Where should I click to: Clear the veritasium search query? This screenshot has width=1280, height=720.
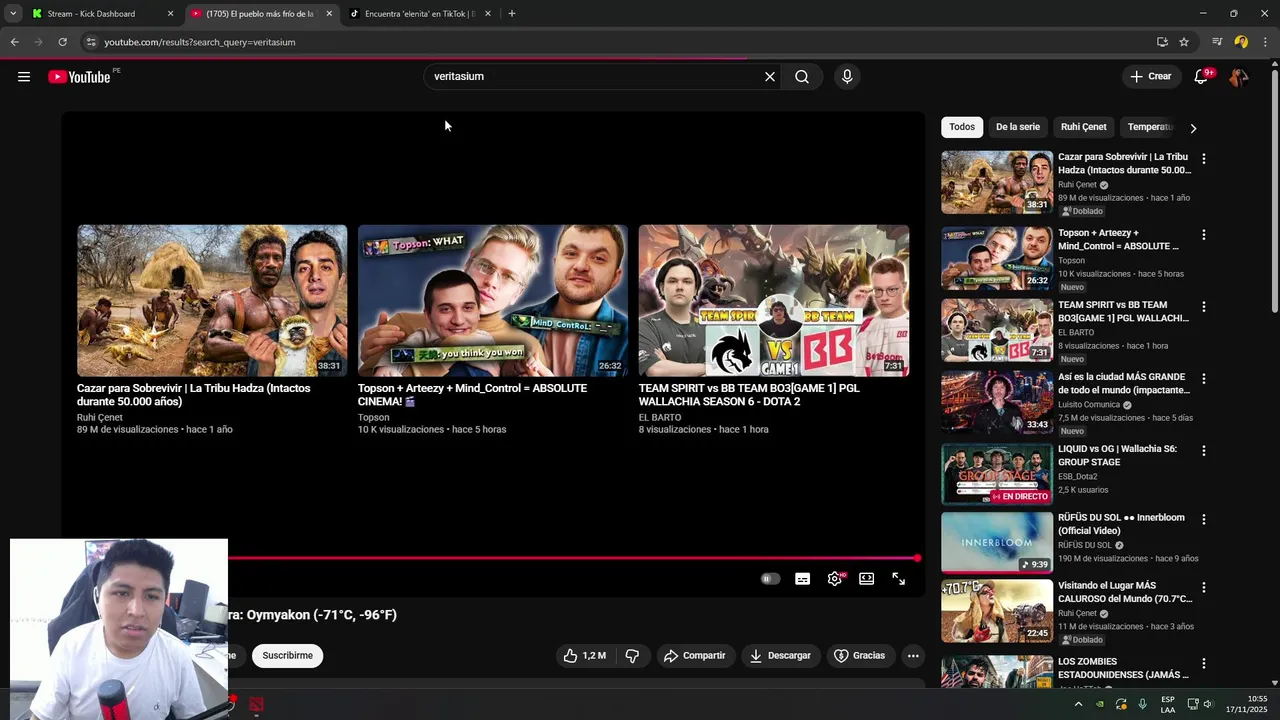(x=770, y=77)
